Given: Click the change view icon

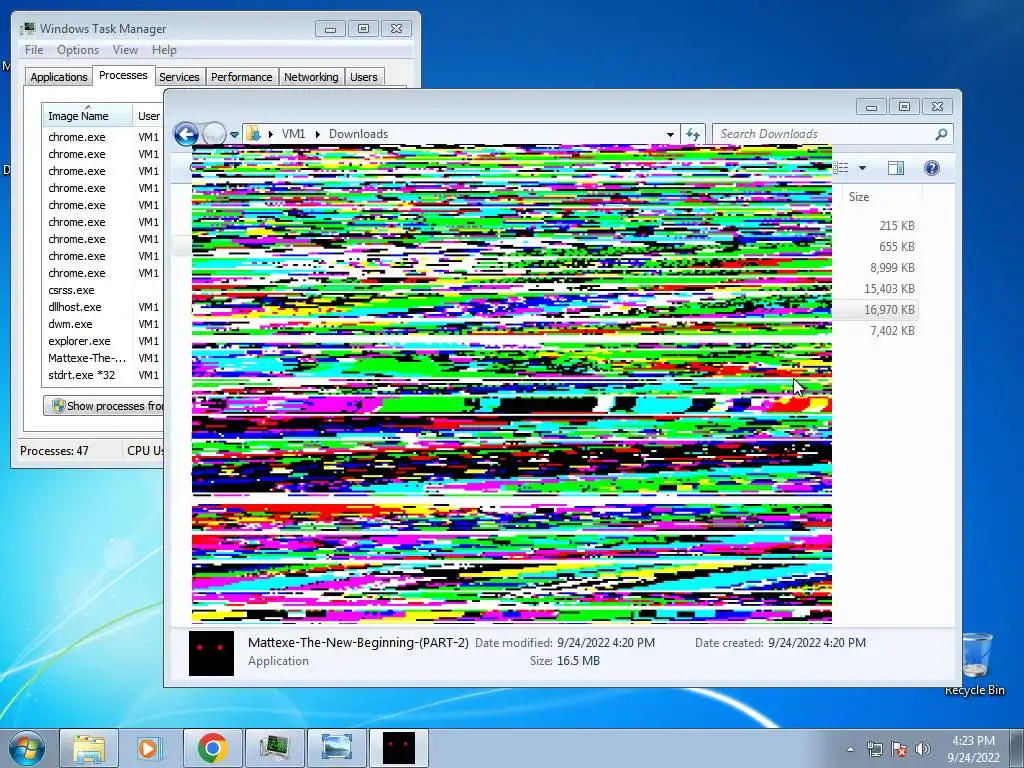Looking at the screenshot, I should point(842,168).
